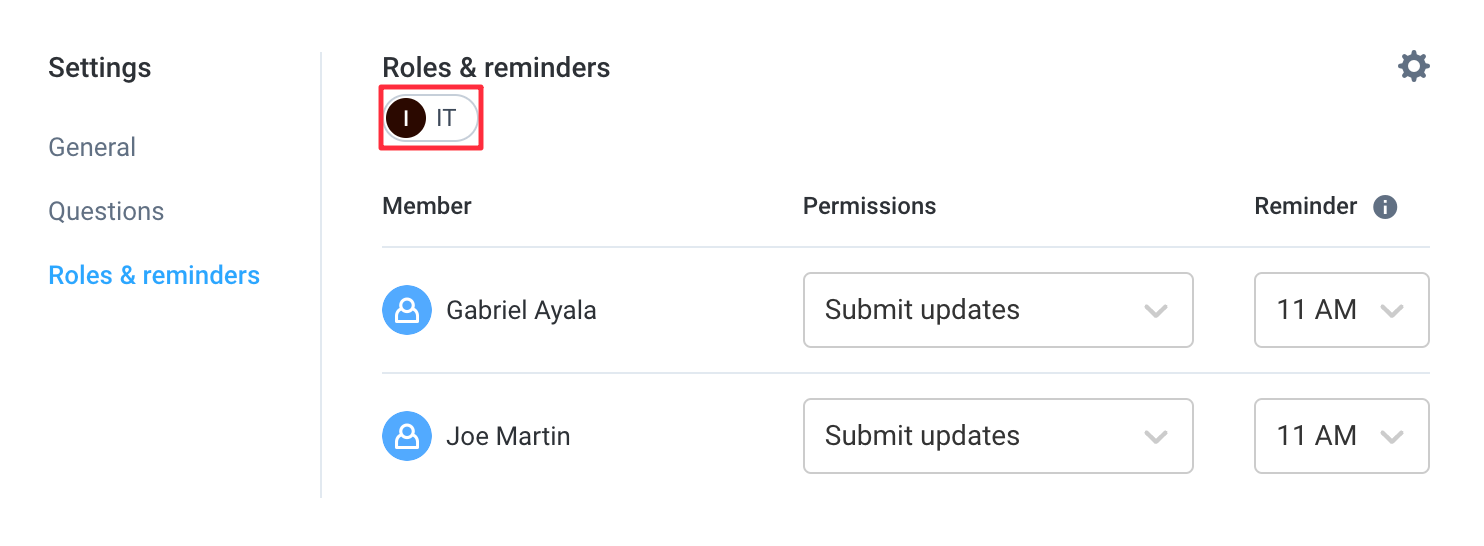Switch to the Questions settings section
This screenshot has width=1484, height=546.
point(106,211)
